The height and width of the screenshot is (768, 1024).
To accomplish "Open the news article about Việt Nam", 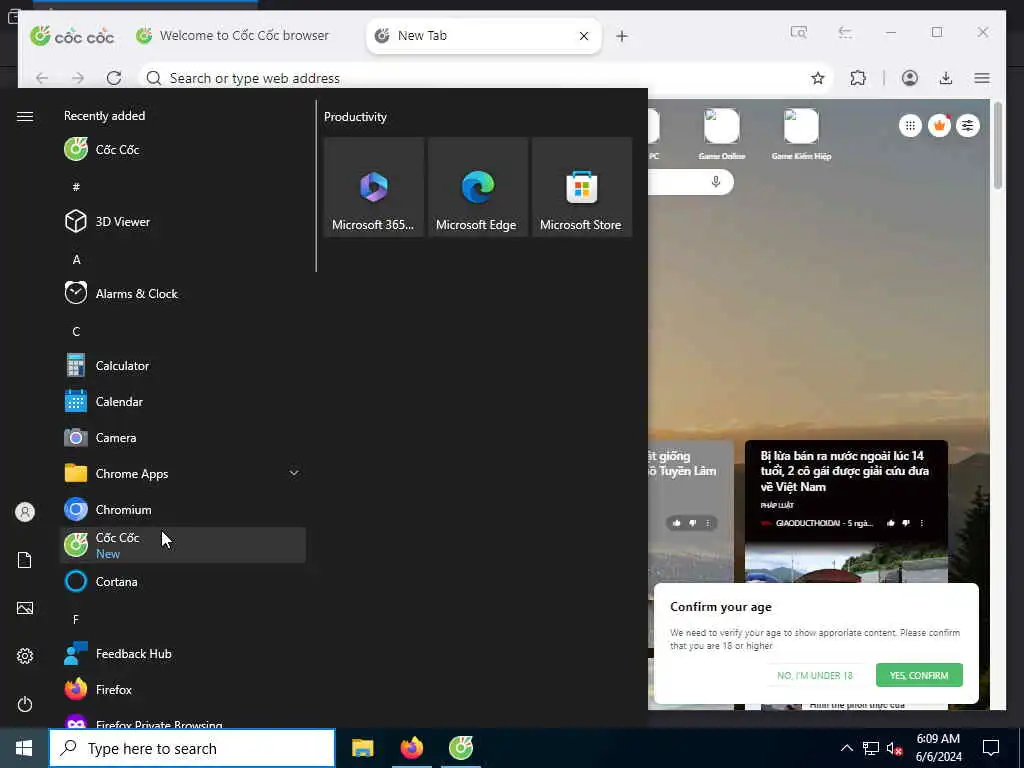I will point(844,471).
